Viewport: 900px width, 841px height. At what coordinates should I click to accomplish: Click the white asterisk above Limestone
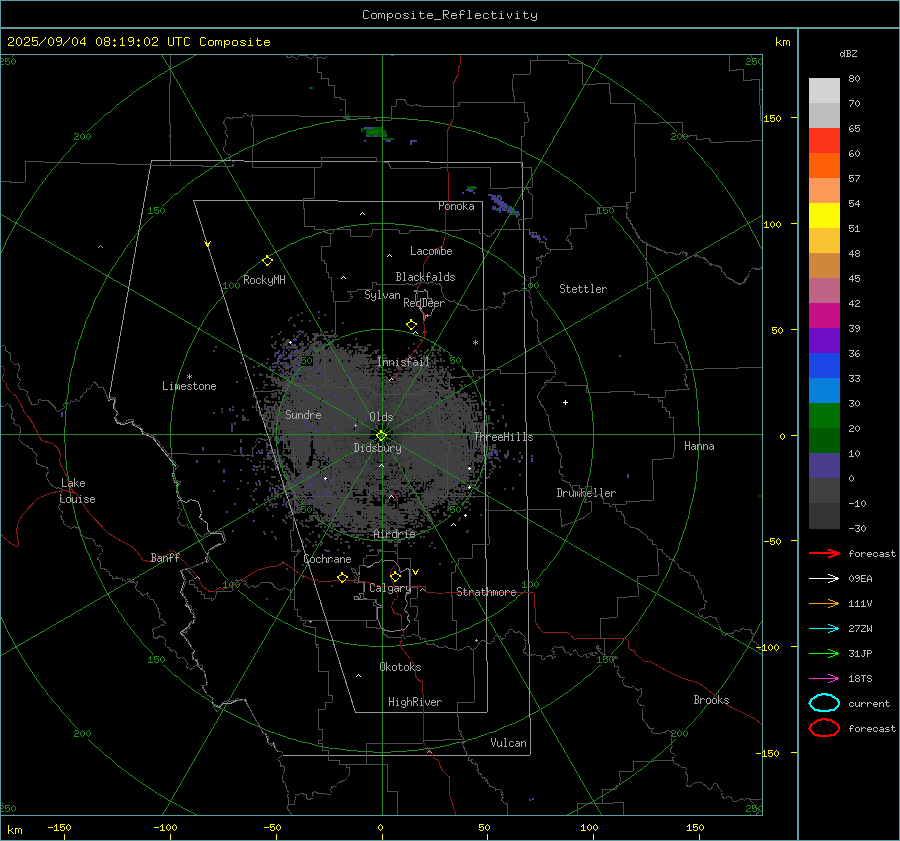189,377
